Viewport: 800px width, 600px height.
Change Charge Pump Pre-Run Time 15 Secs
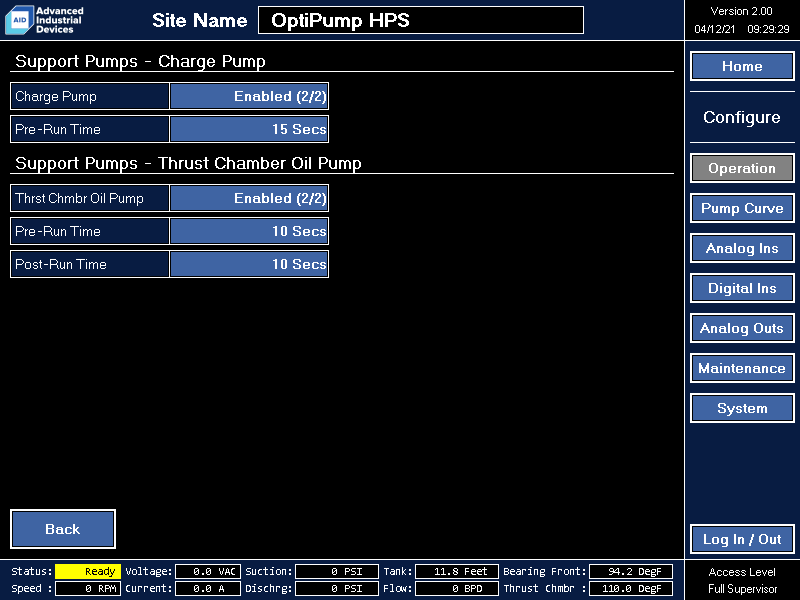249,129
